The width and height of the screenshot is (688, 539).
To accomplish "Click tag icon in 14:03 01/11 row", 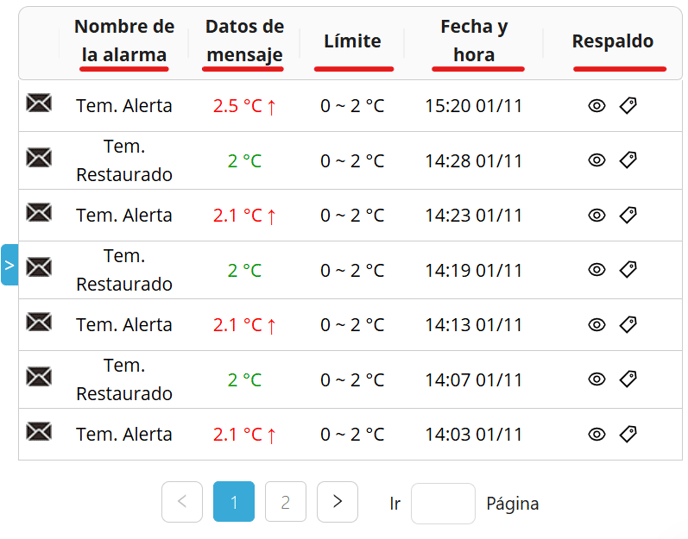I will pyautogui.click(x=628, y=434).
